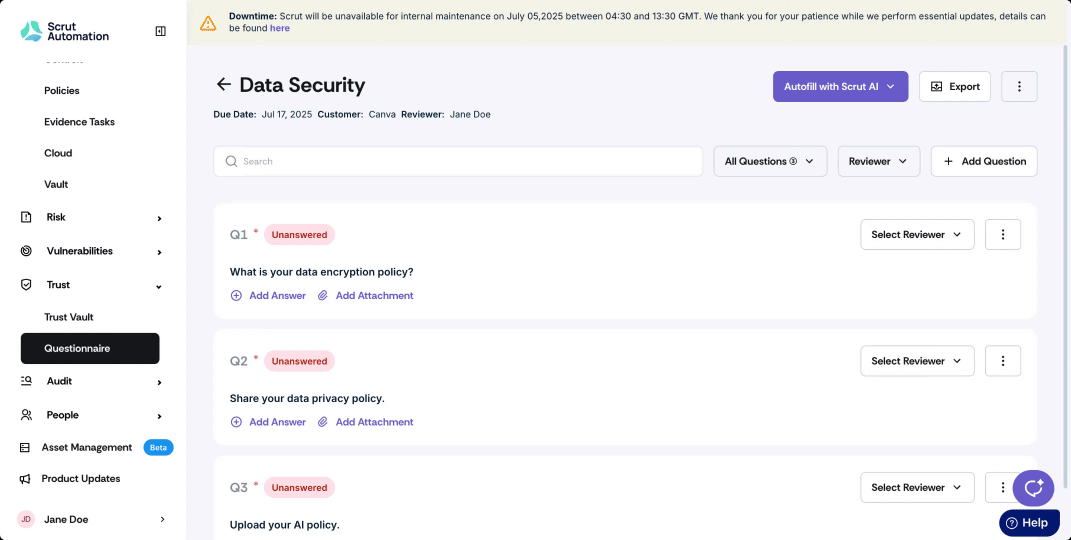Expand the Vulnerabilities sidebar section
The width and height of the screenshot is (1071, 540).
click(90, 251)
